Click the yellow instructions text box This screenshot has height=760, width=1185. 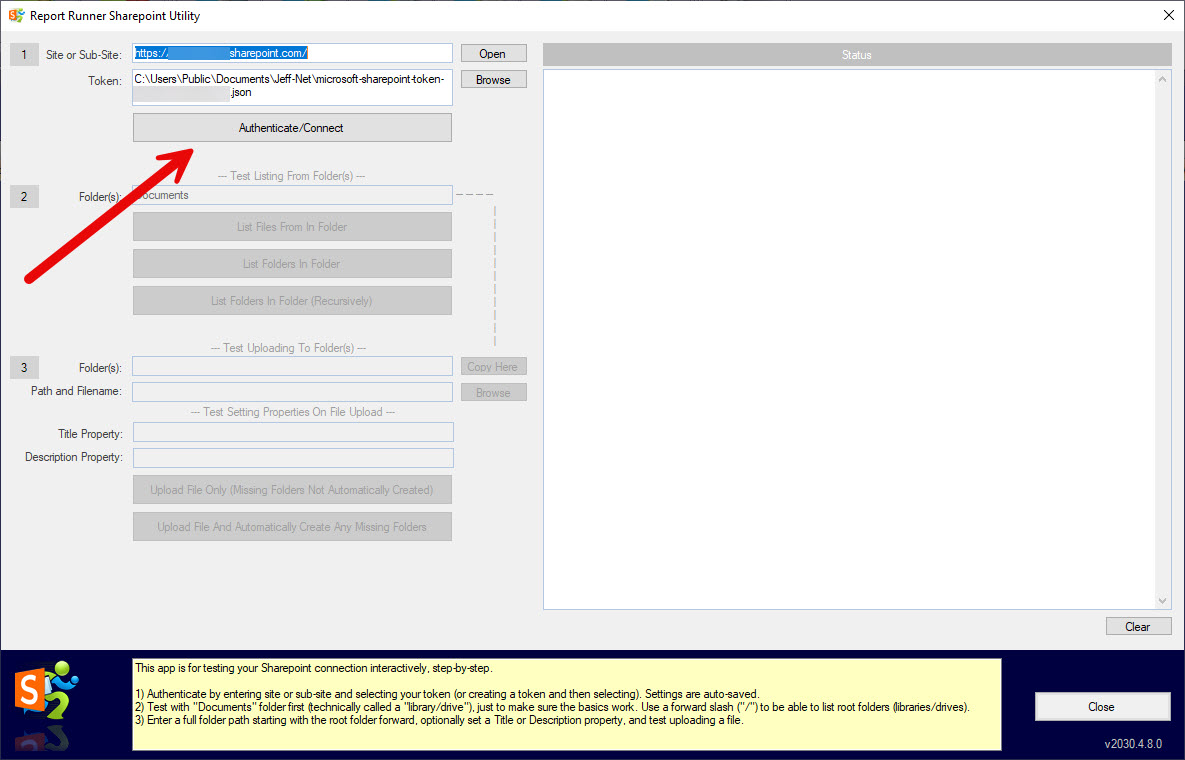(x=566, y=703)
